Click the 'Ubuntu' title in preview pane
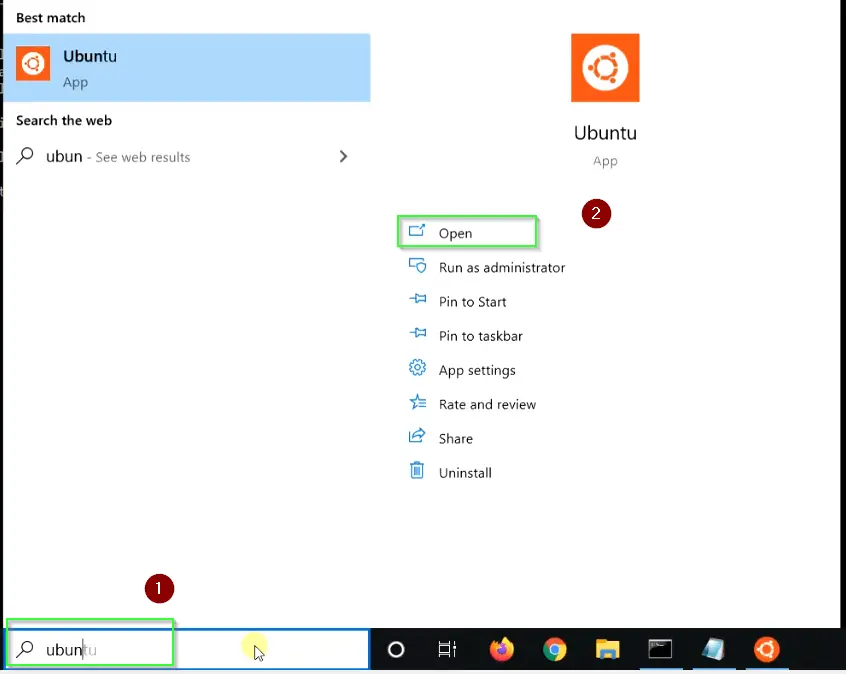This screenshot has width=846, height=674. [x=605, y=133]
